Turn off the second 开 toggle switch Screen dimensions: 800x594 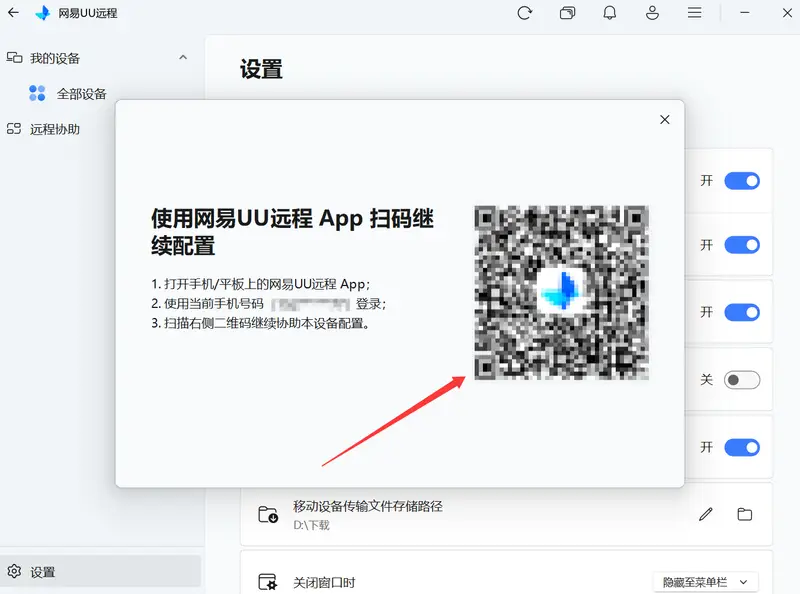(742, 245)
